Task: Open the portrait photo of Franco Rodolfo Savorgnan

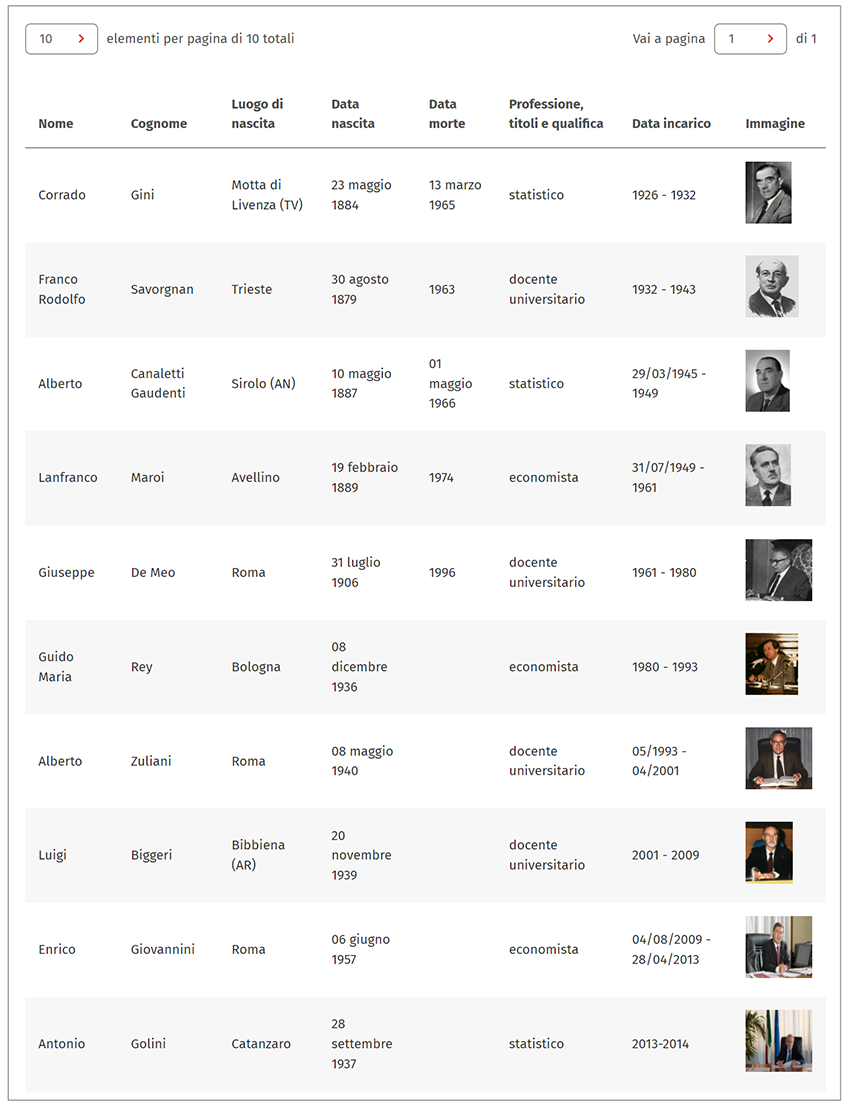Action: [x=772, y=286]
